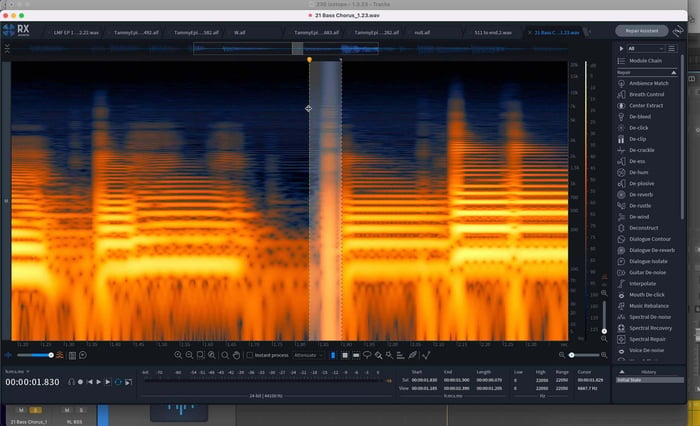This screenshot has height=426, width=700.
Task: Click the Initial State history entry
Action: [650, 380]
